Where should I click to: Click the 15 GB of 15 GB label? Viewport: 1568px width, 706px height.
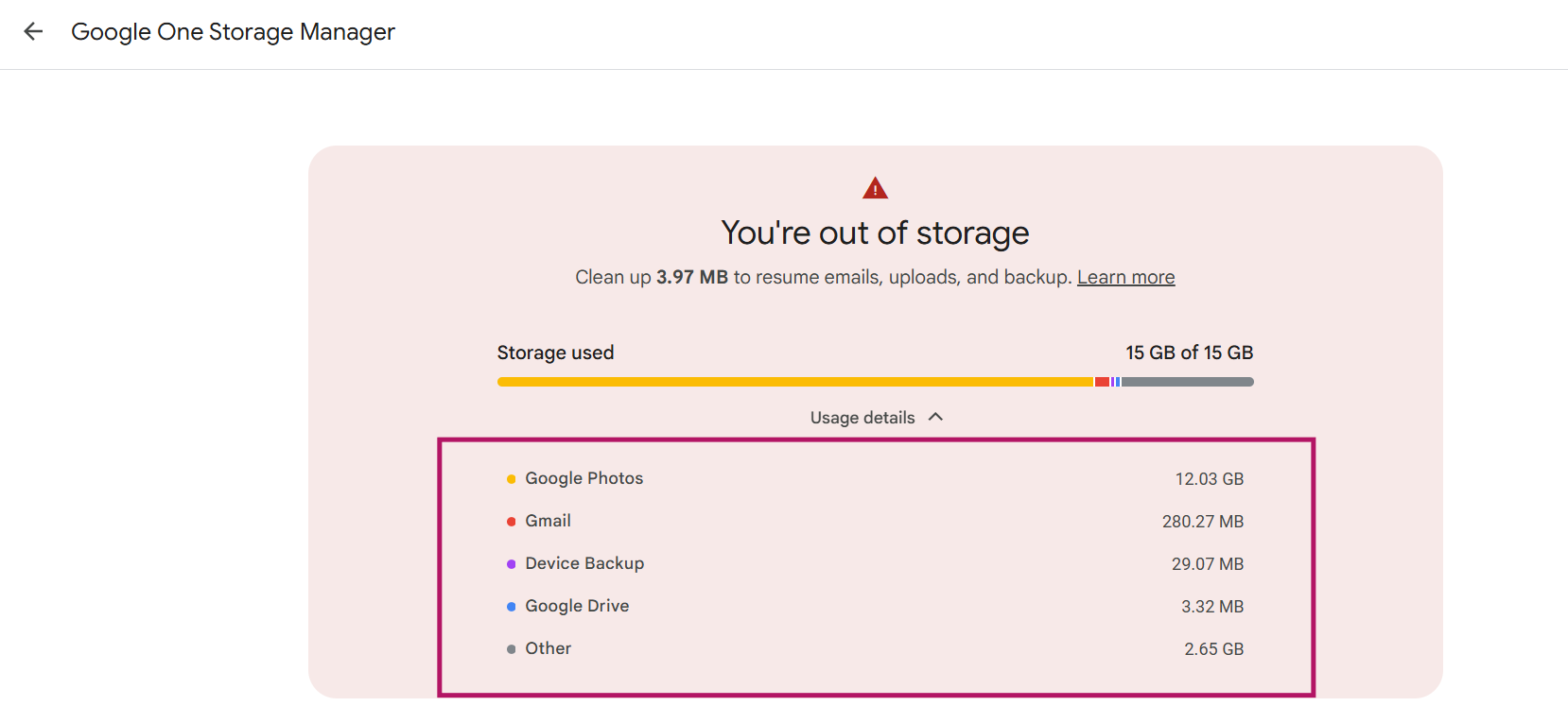1188,352
